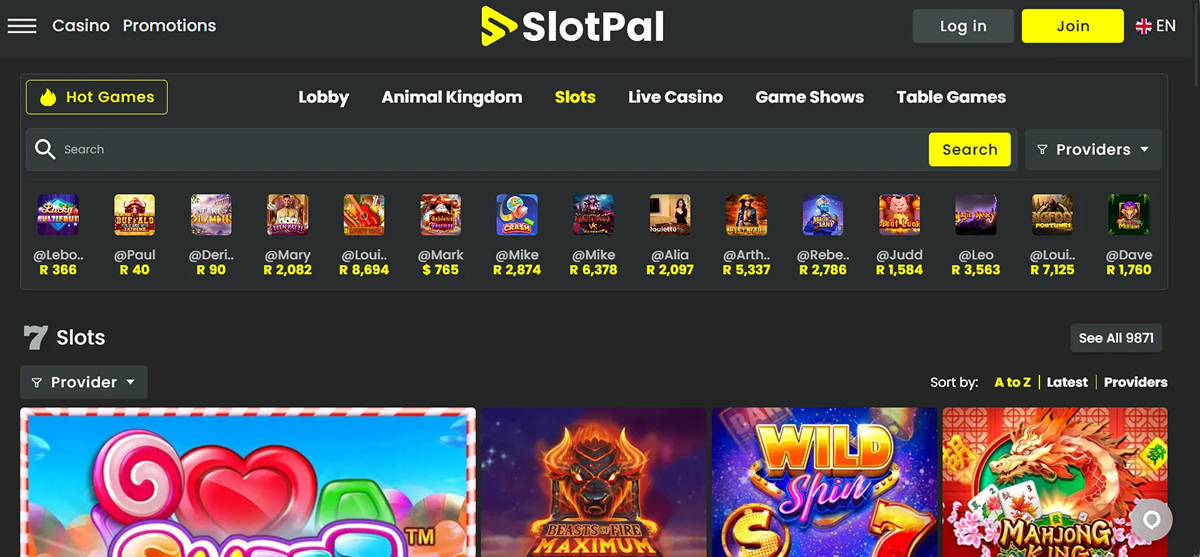Open the EN language selector
The width and height of the screenshot is (1200, 557).
pyautogui.click(x=1156, y=26)
